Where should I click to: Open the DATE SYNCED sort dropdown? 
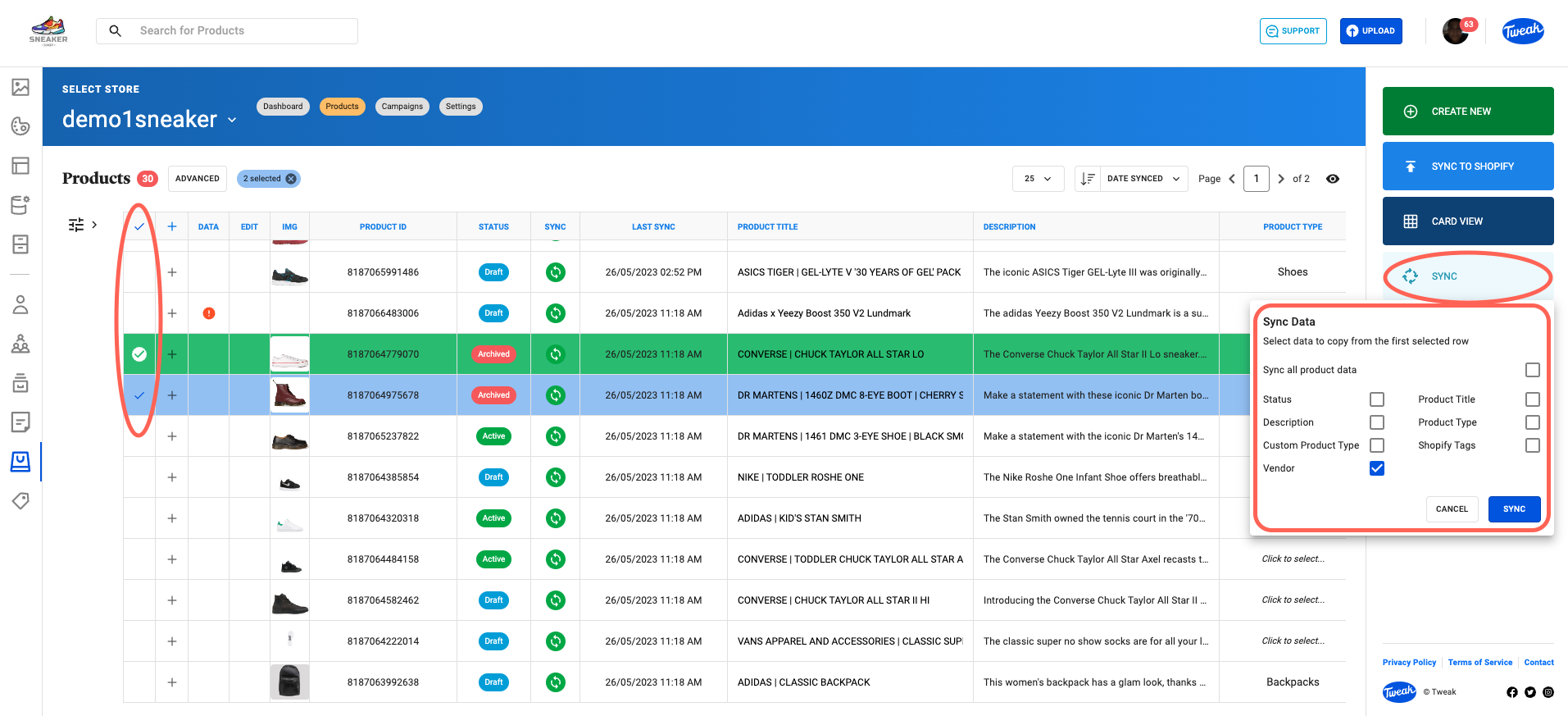point(1143,179)
